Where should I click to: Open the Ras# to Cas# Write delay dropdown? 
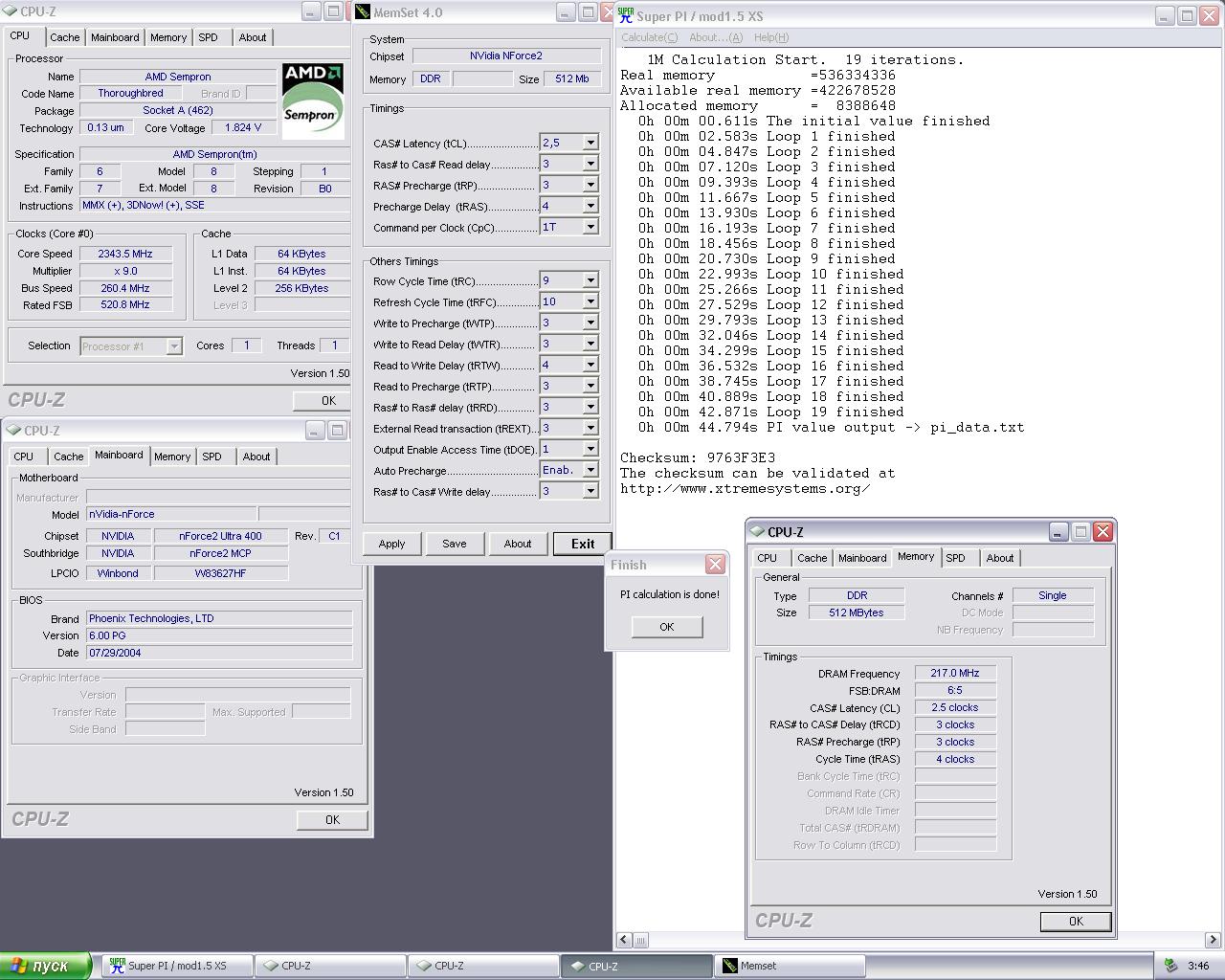590,491
